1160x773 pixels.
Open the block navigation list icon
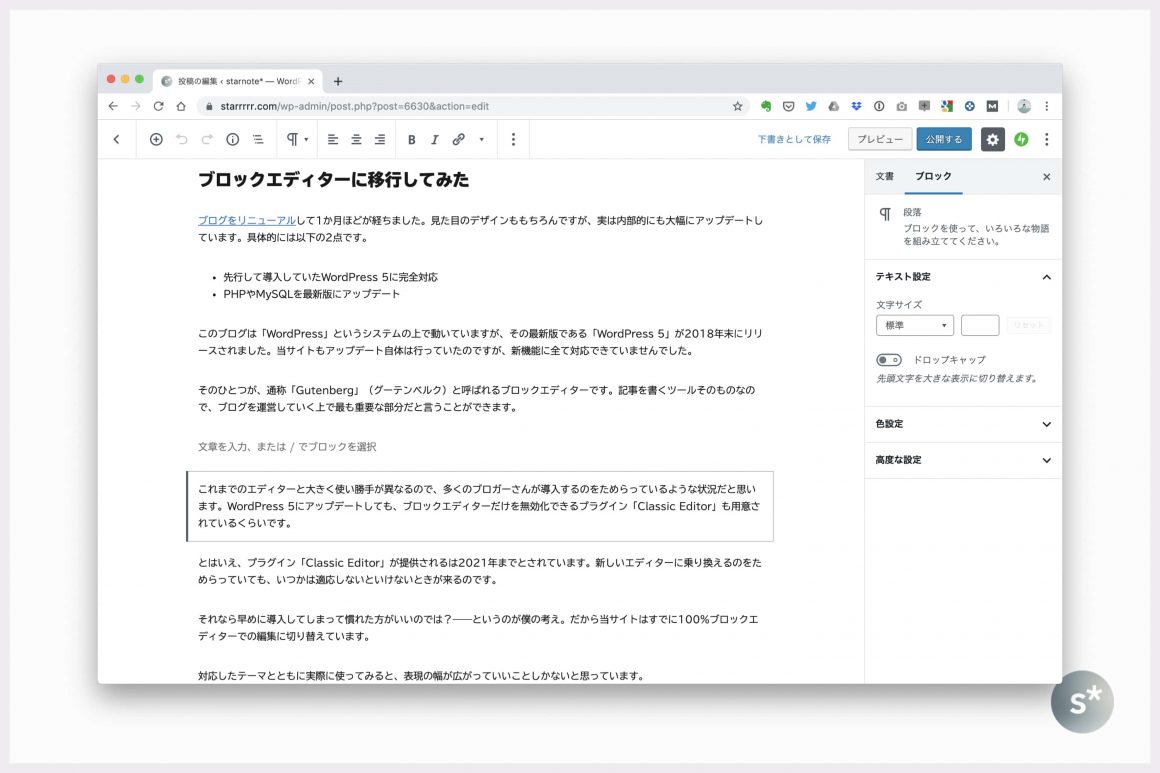point(258,140)
